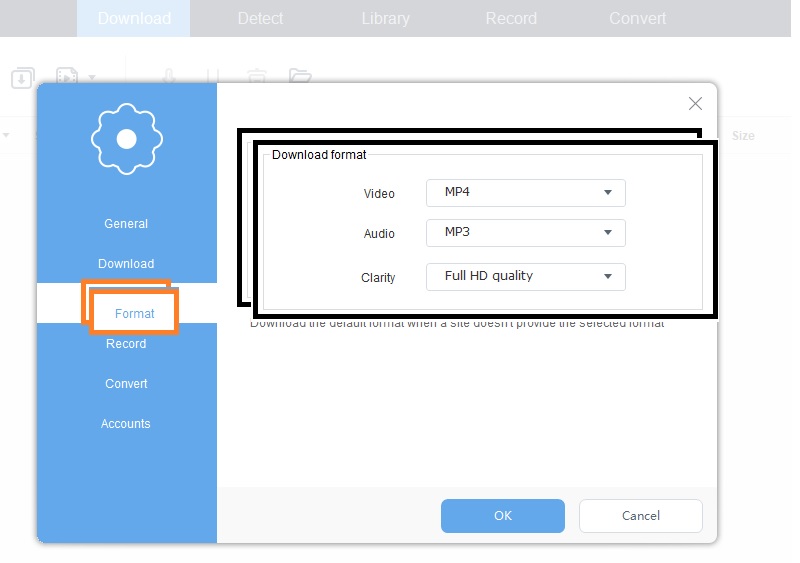Switch to the Download tab in the main window
800x563 pixels.
click(134, 18)
